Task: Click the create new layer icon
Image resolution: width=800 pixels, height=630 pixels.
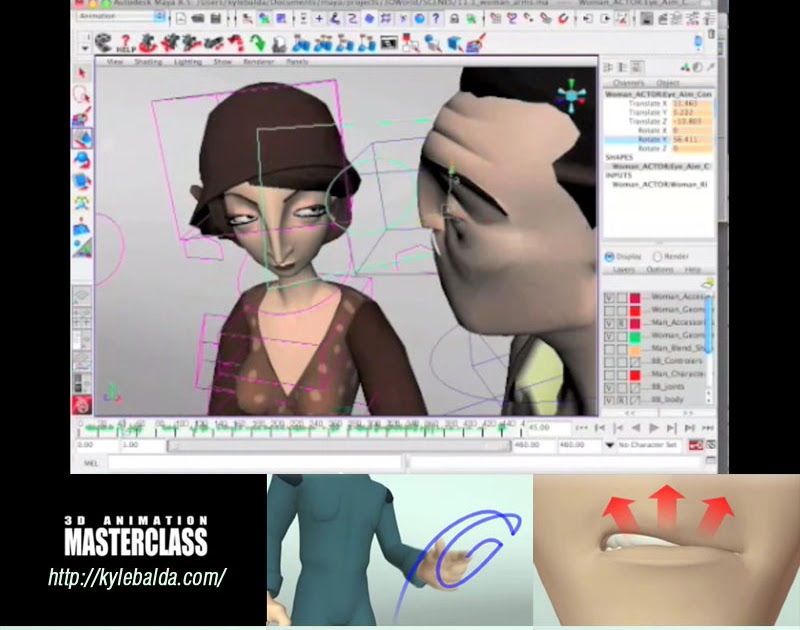Action: pyautogui.click(x=707, y=284)
